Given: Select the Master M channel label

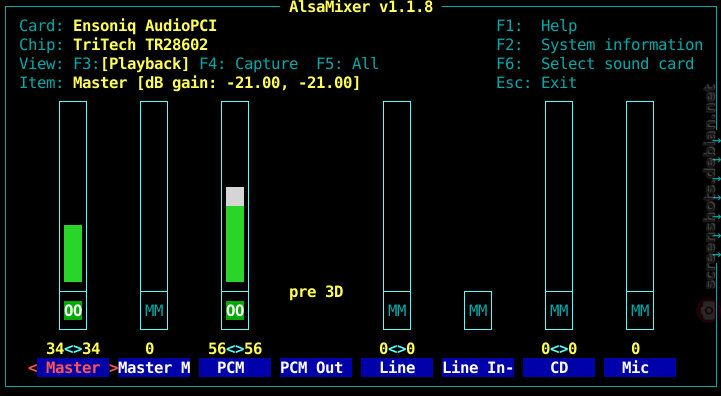Looking at the screenshot, I should pos(154,367).
